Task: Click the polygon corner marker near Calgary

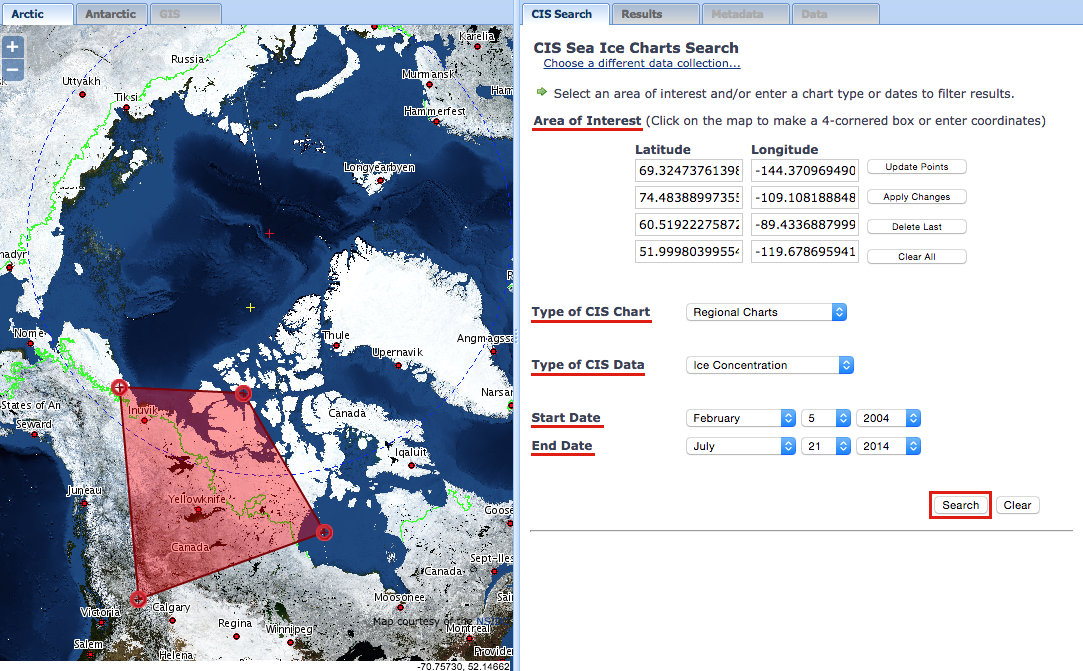Action: pyautogui.click(x=138, y=600)
